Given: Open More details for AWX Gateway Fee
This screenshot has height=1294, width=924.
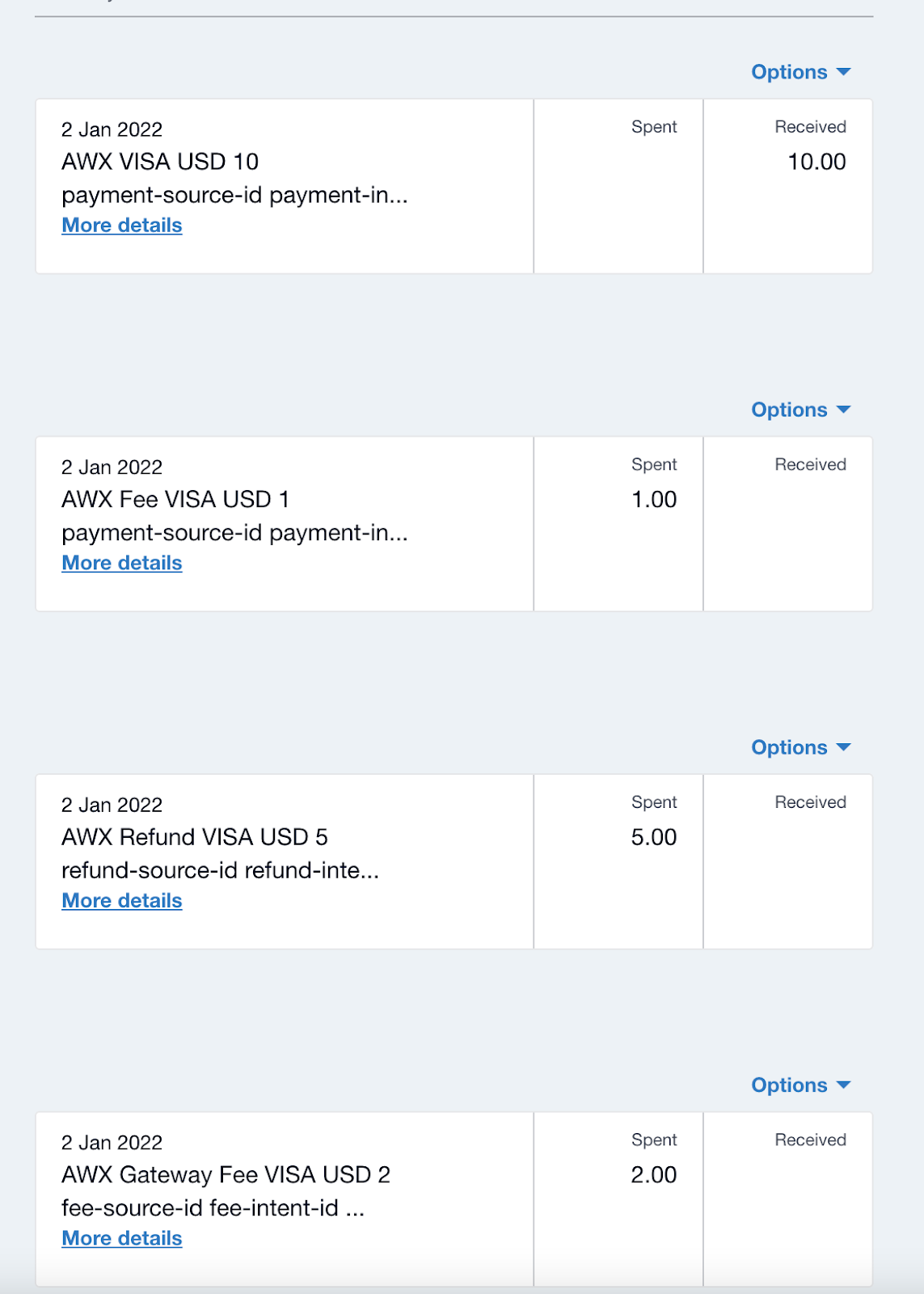Looking at the screenshot, I should tap(122, 1238).
